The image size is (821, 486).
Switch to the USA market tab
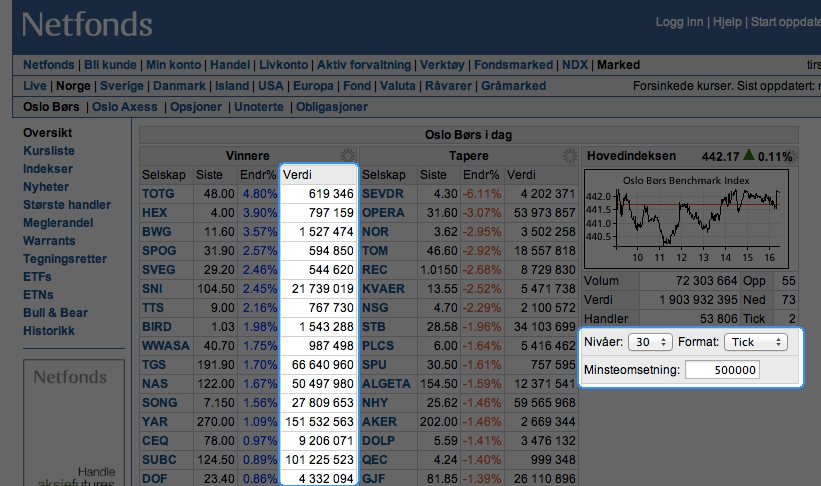tap(271, 86)
